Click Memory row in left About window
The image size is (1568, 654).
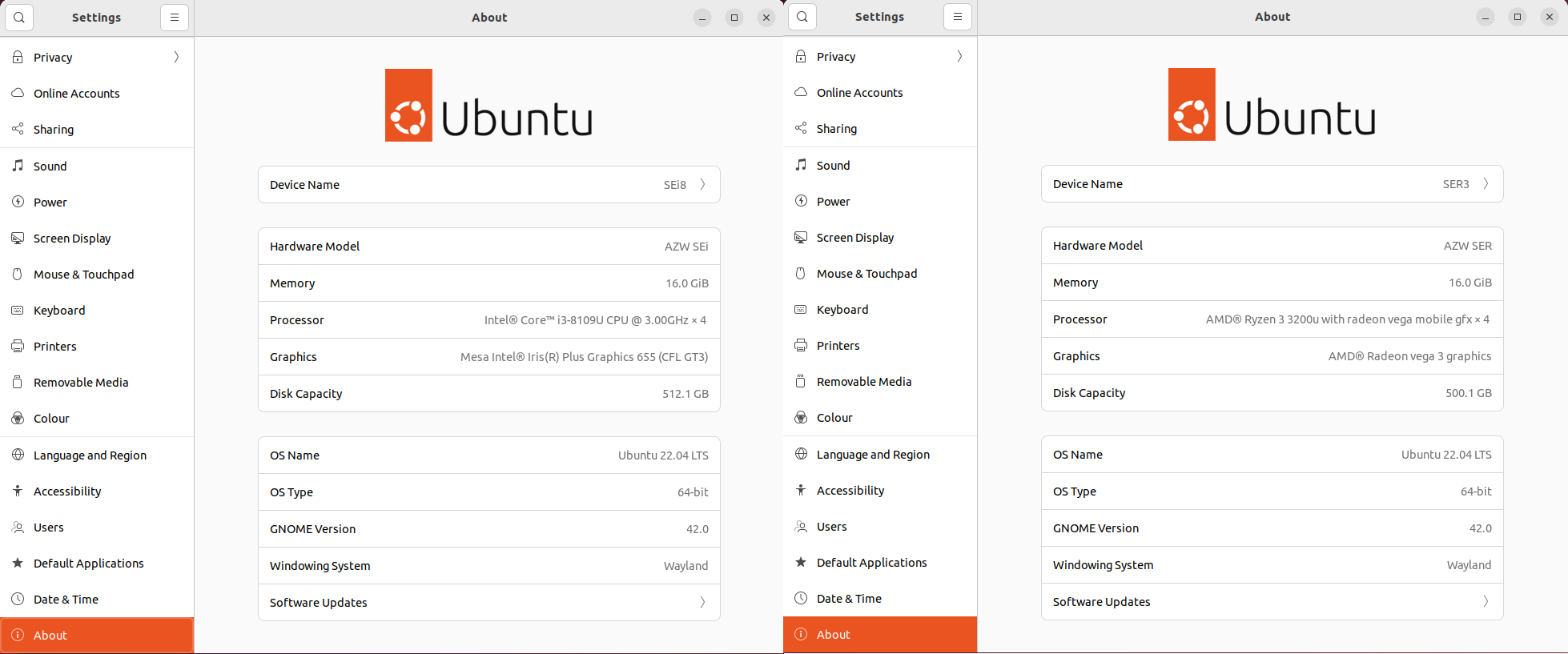click(489, 283)
